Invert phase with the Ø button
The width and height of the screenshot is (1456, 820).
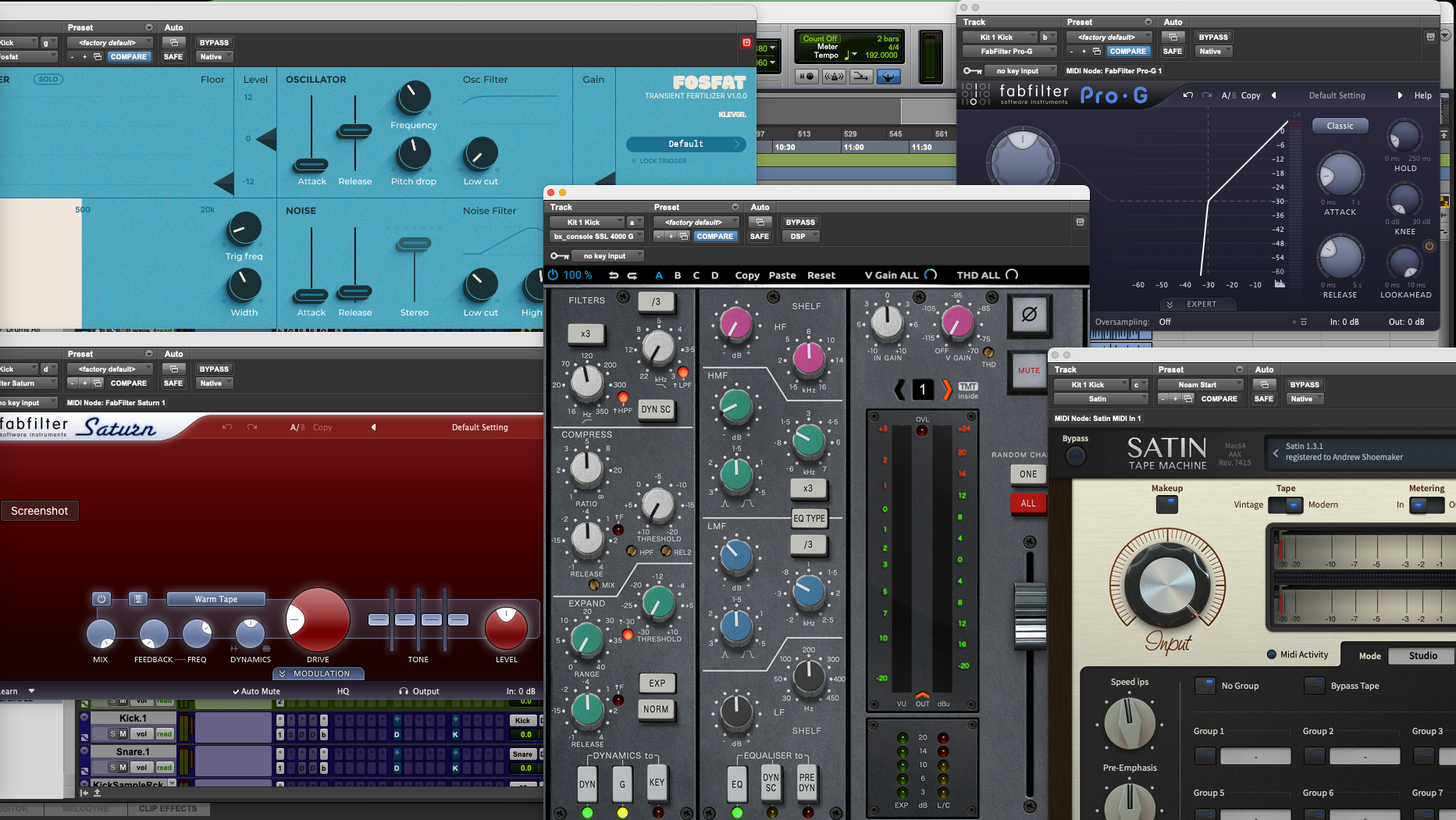tap(1029, 315)
